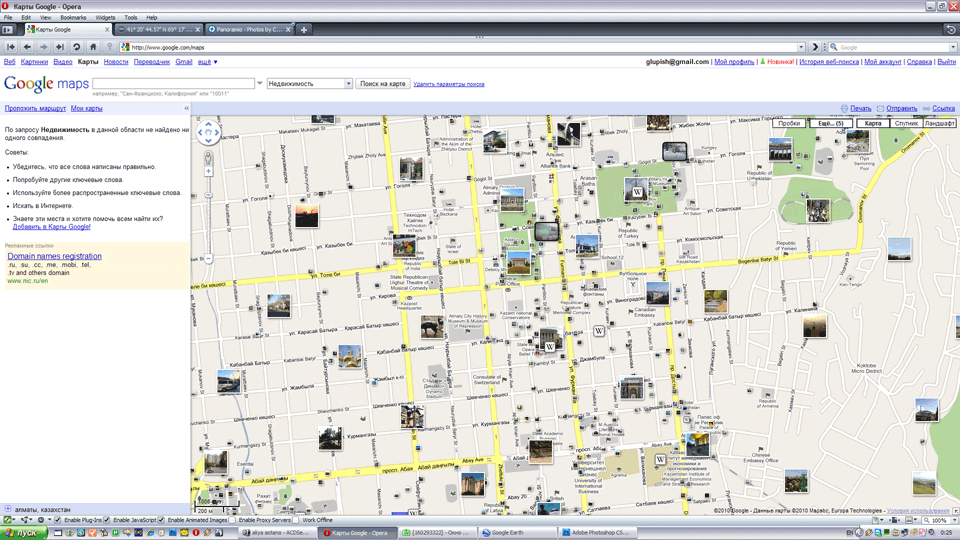Reload the page with the Reload button
Image resolution: width=960 pixels, height=540 pixels.
[77, 47]
